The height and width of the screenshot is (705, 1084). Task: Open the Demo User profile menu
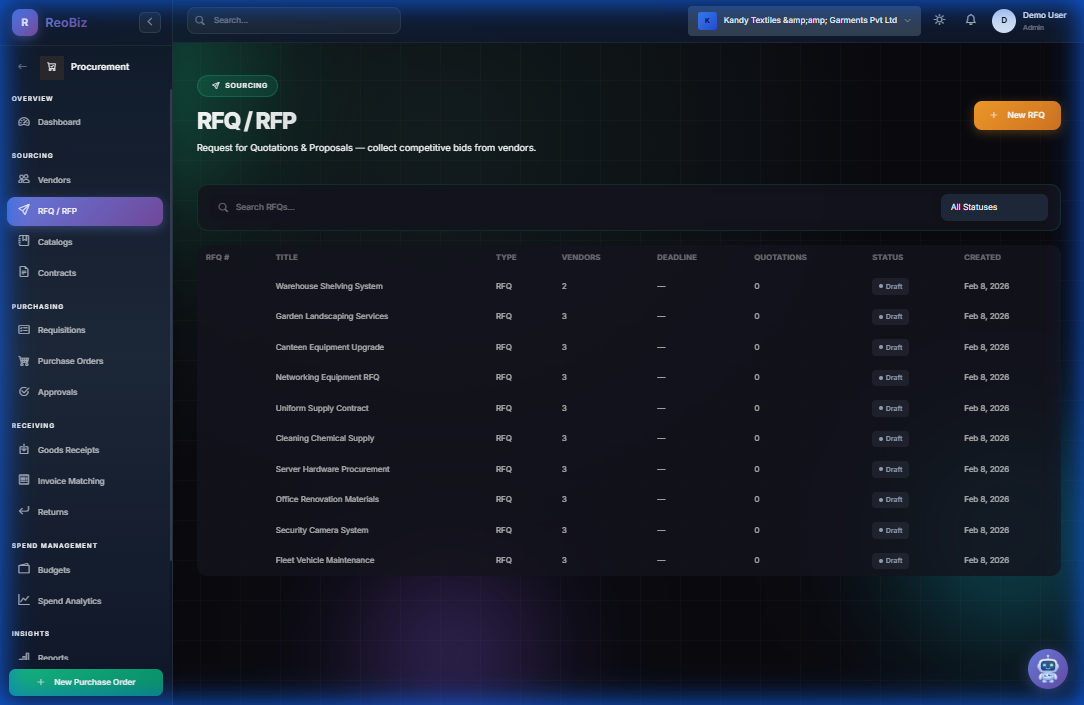[x=1030, y=21]
